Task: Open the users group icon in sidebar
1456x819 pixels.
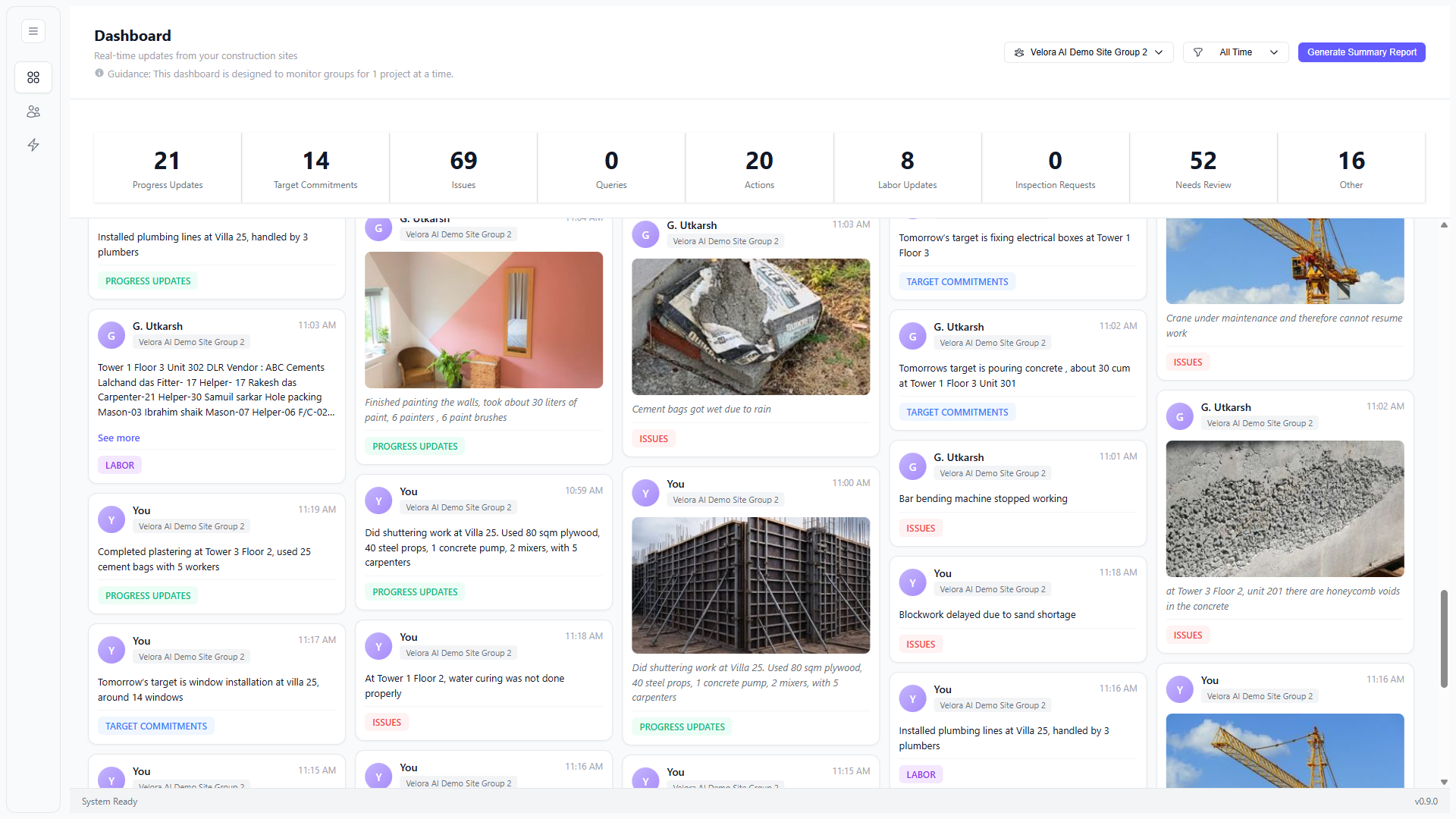Action: click(x=33, y=111)
